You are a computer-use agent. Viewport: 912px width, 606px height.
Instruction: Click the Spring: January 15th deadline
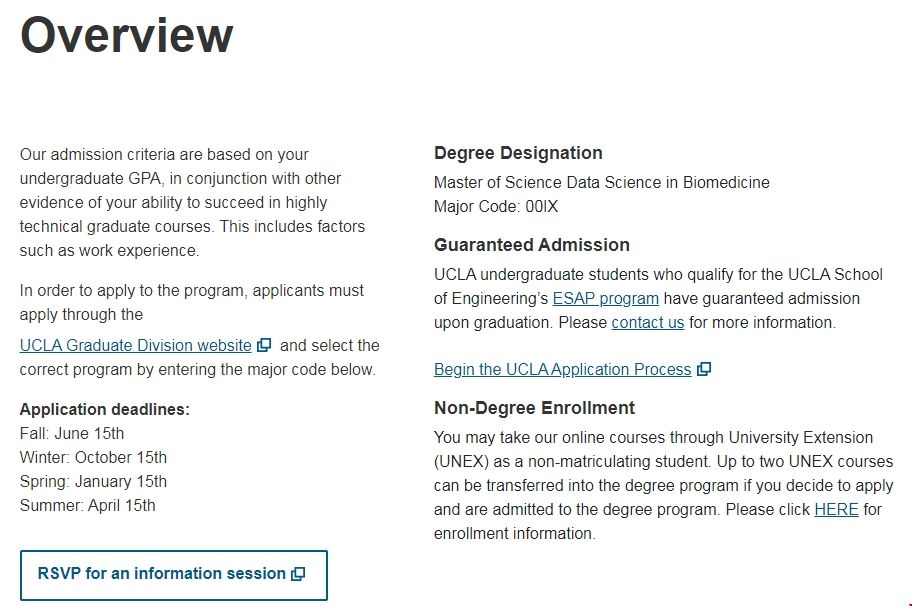click(x=93, y=481)
